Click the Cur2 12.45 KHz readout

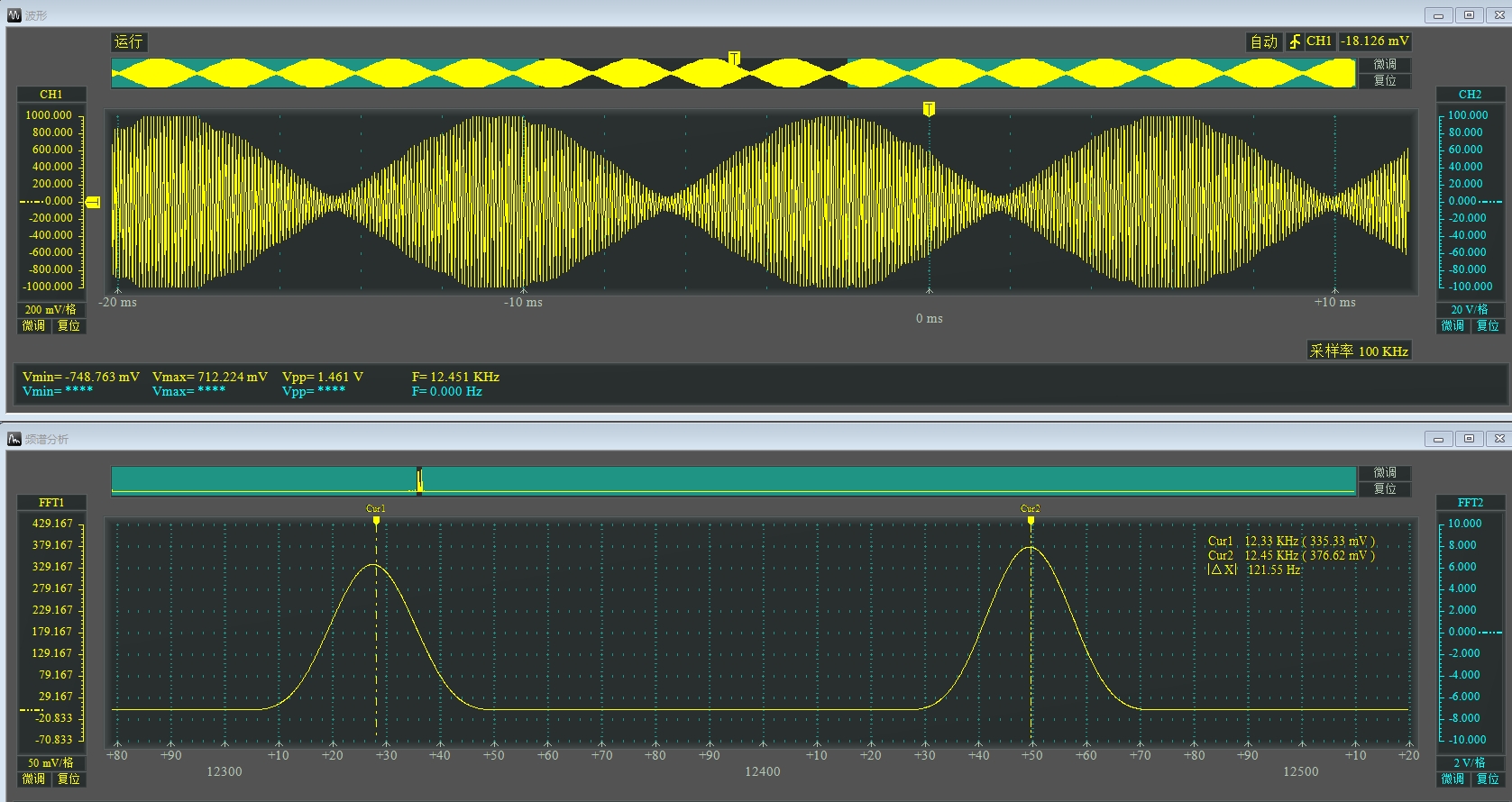pyautogui.click(x=1291, y=556)
